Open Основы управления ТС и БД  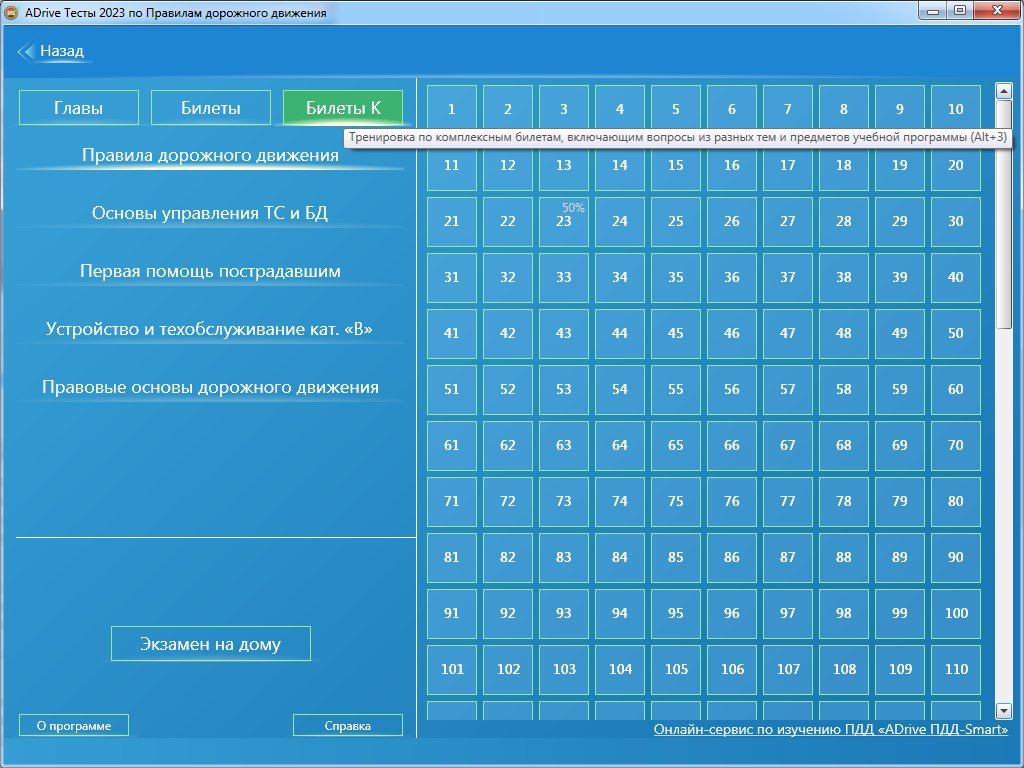pos(210,213)
